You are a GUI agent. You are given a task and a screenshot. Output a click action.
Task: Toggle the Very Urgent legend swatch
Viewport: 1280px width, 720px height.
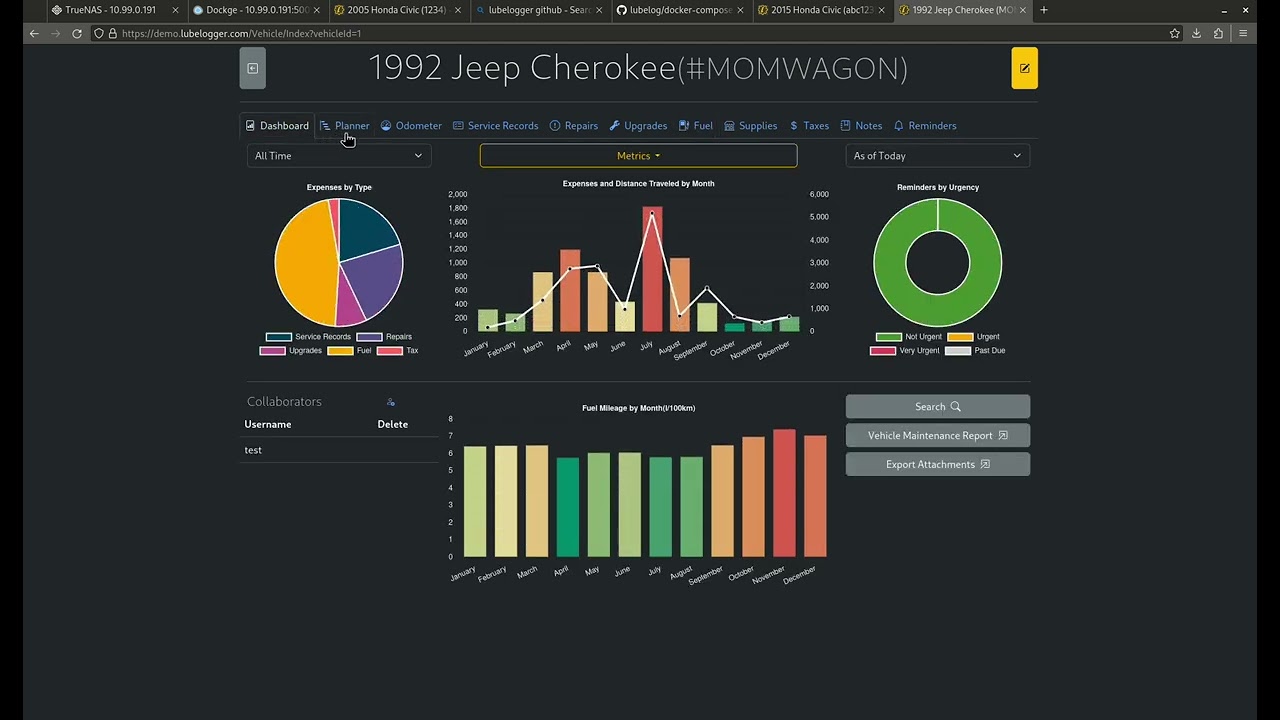point(883,351)
